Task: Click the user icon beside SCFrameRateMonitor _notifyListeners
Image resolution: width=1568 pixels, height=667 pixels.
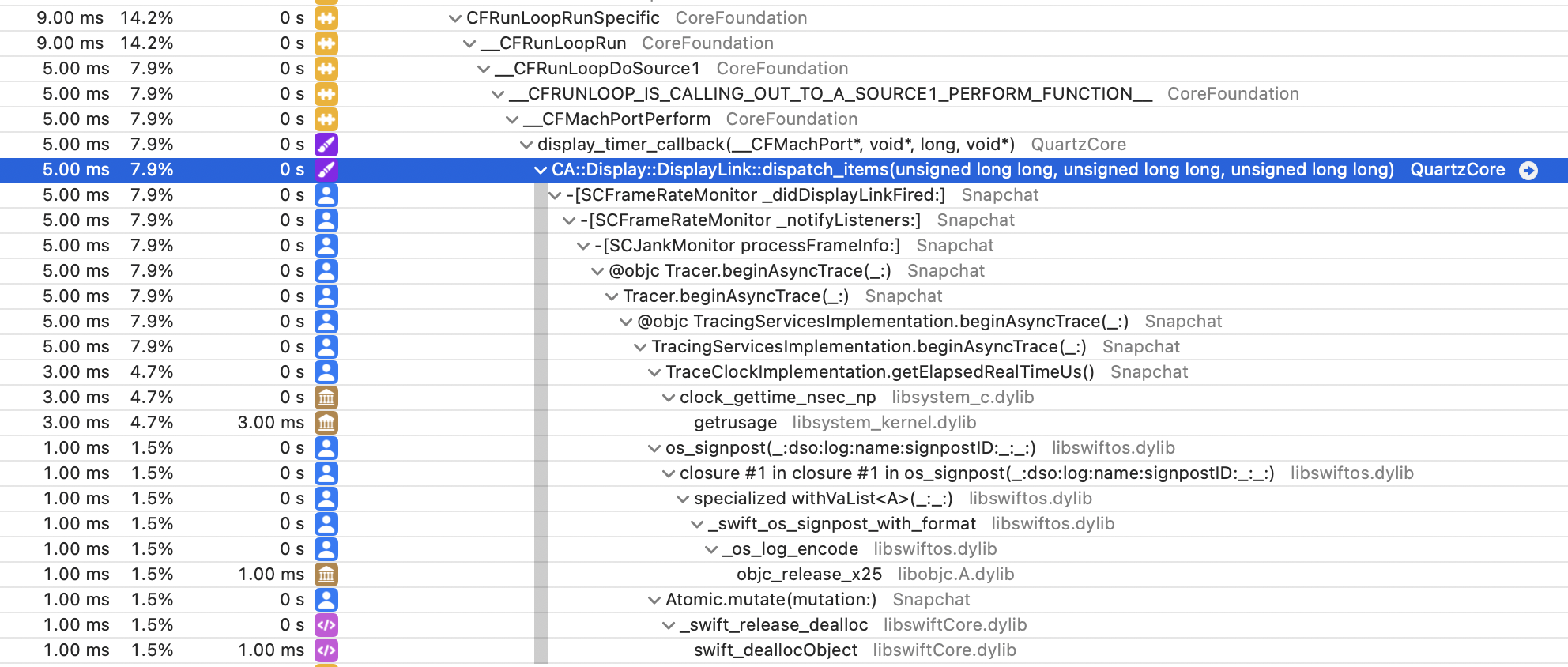Action: click(x=326, y=220)
